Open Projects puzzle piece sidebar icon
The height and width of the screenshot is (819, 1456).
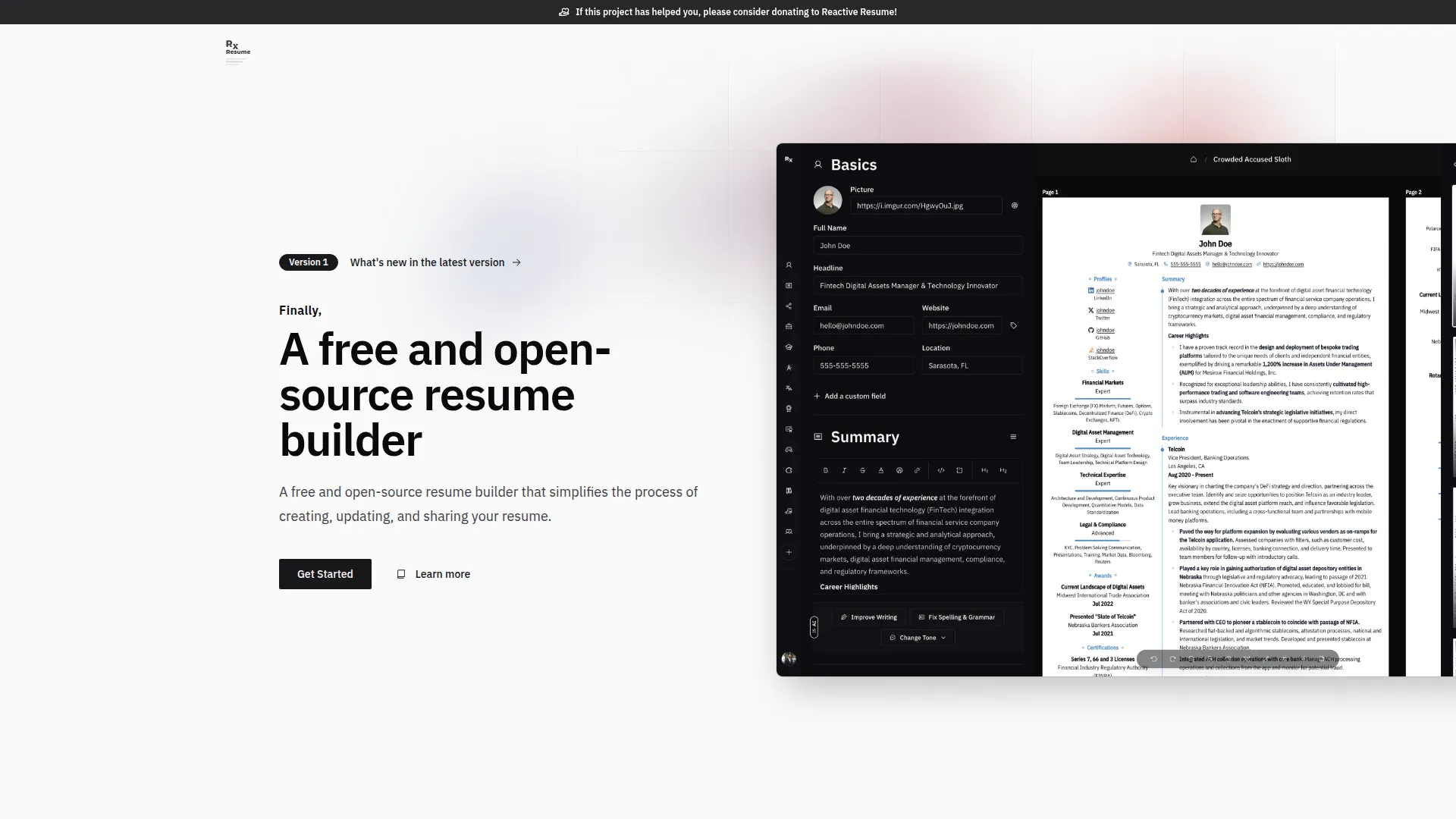tap(789, 470)
